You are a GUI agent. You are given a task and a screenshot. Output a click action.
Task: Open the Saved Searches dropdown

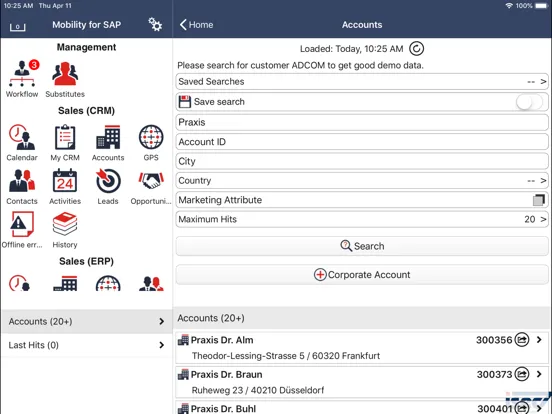(362, 82)
